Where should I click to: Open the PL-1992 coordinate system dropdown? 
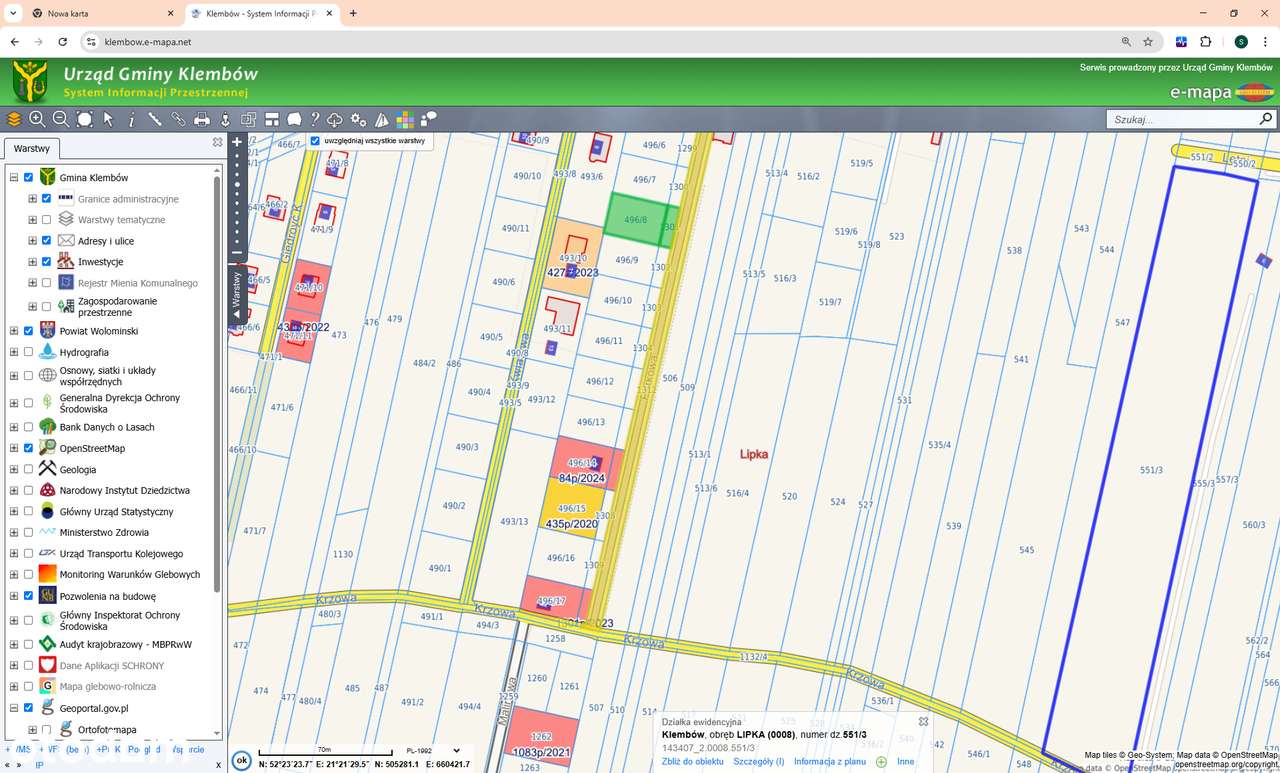pos(432,750)
